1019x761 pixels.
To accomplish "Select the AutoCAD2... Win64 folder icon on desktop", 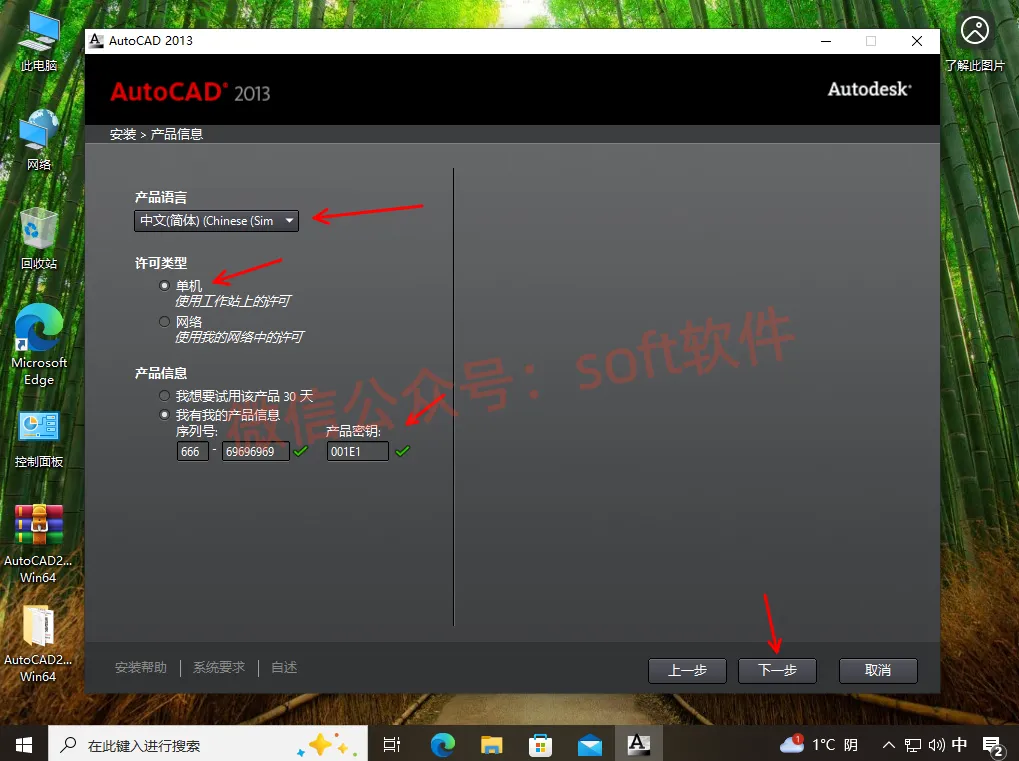I will [38, 643].
